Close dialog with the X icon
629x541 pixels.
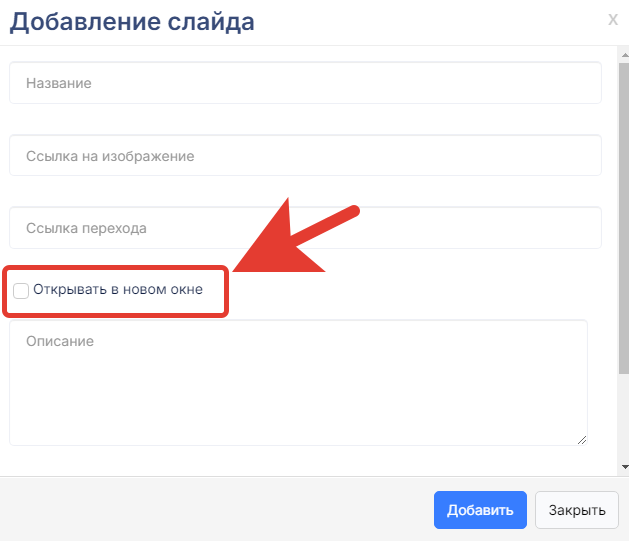click(613, 20)
